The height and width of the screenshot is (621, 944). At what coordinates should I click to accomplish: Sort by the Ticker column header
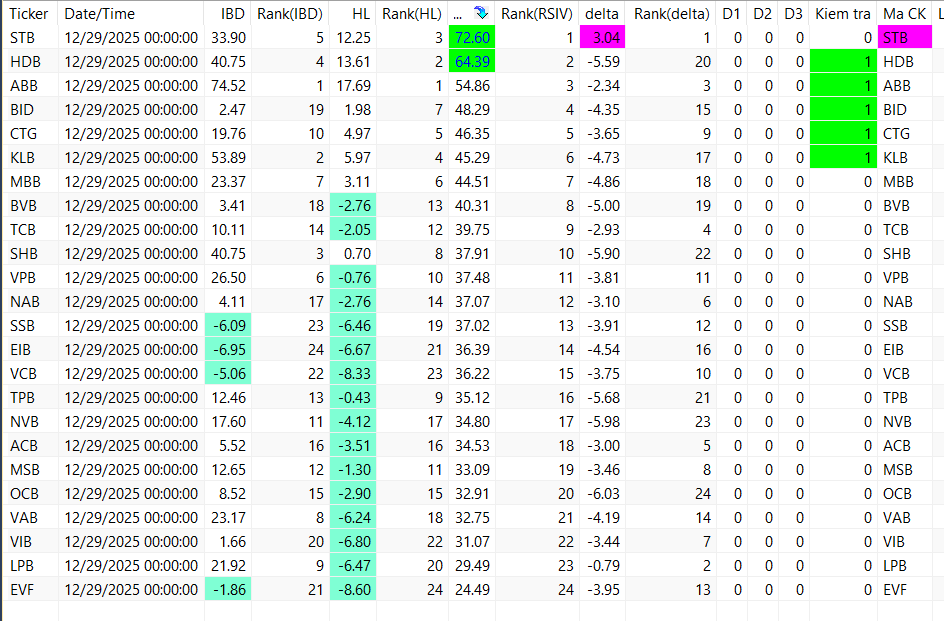(x=29, y=13)
